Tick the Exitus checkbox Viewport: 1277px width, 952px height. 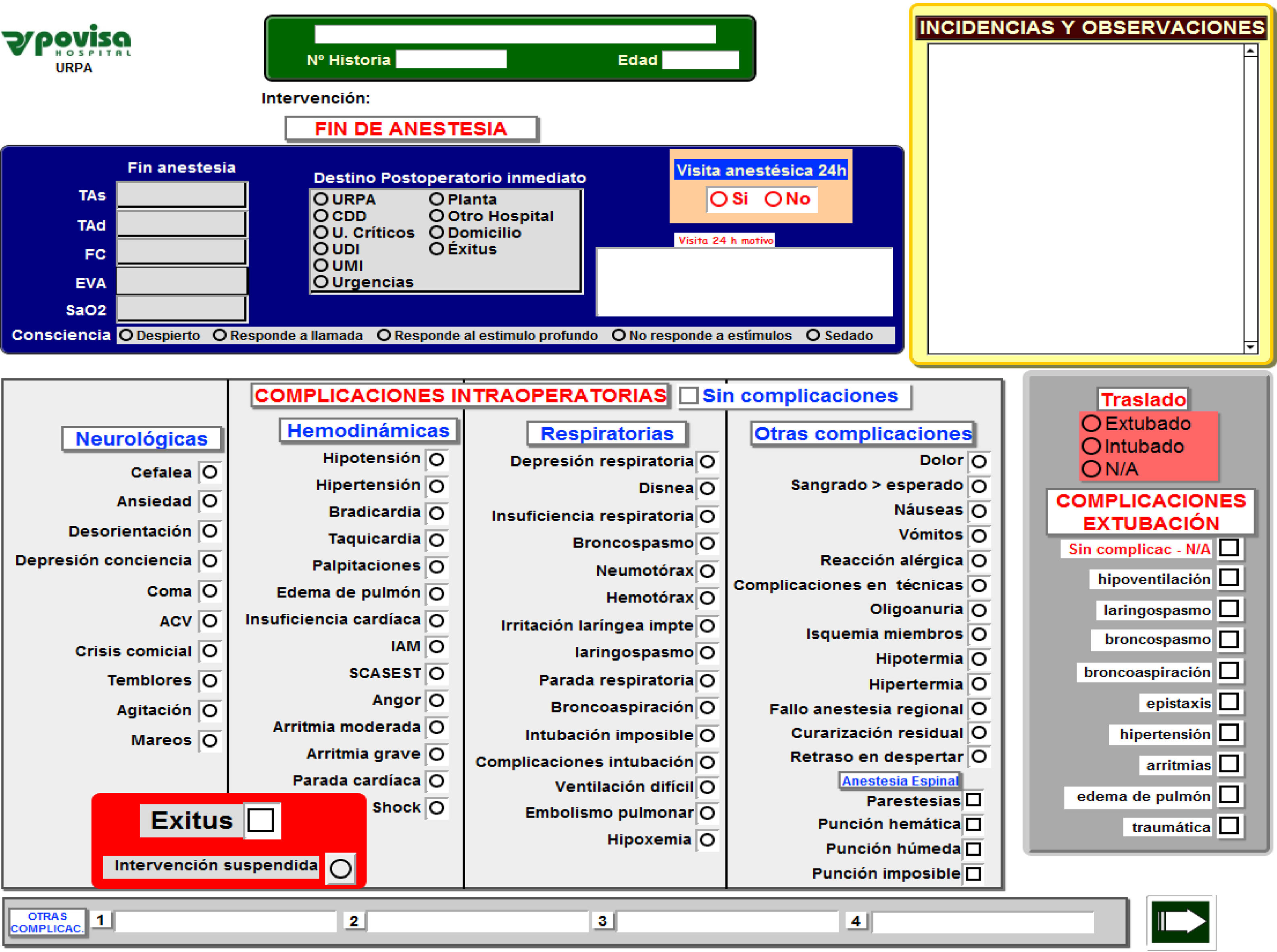(260, 820)
